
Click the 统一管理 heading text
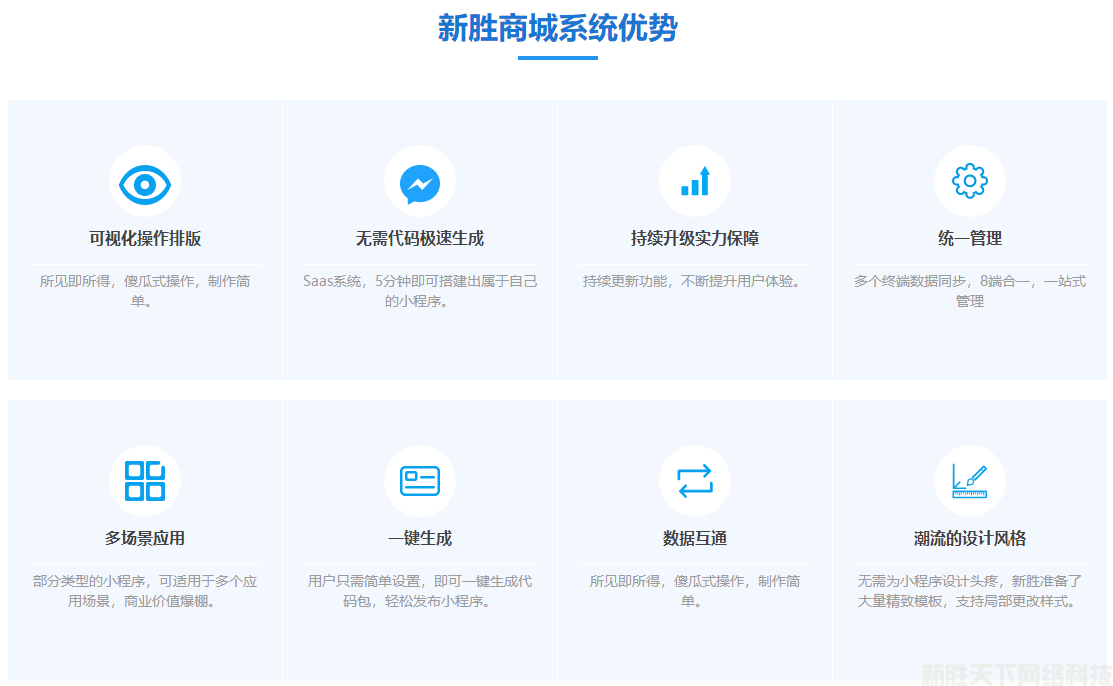click(x=969, y=239)
